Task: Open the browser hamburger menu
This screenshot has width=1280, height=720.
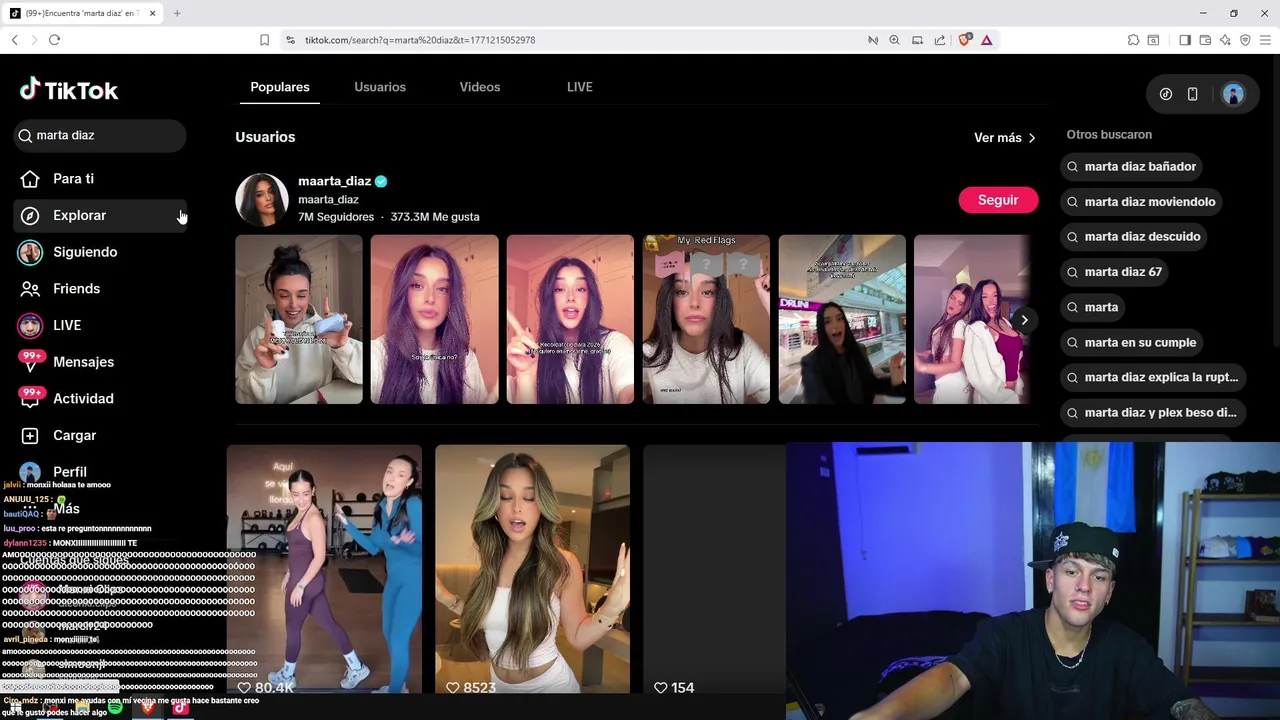Action: pos(1265,40)
